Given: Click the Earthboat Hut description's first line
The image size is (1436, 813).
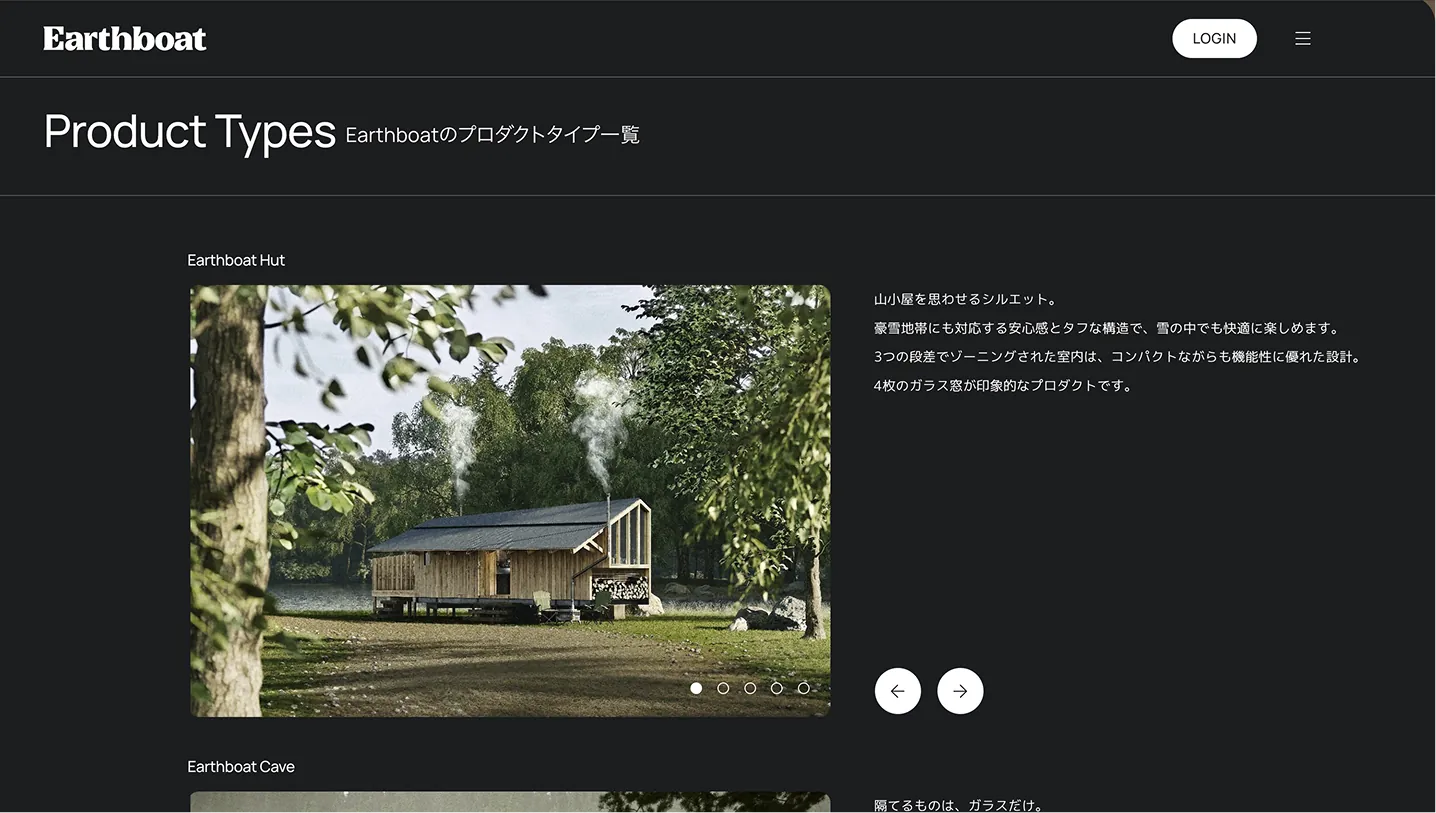Looking at the screenshot, I should tap(965, 299).
